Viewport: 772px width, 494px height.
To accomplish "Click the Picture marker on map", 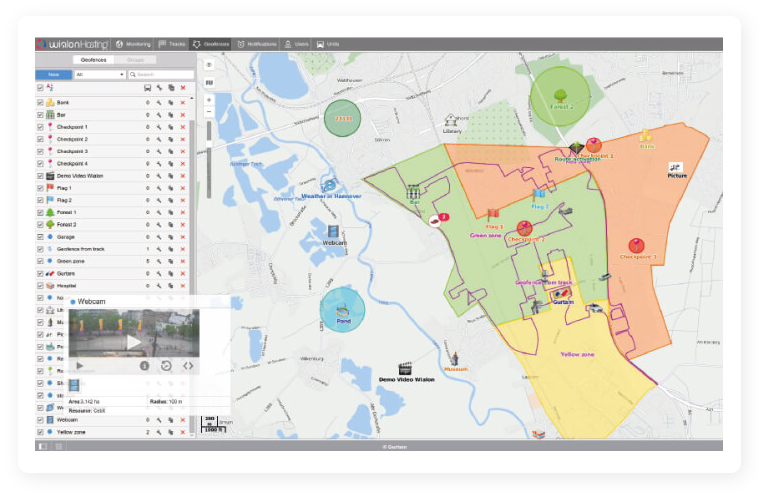I will coord(676,167).
